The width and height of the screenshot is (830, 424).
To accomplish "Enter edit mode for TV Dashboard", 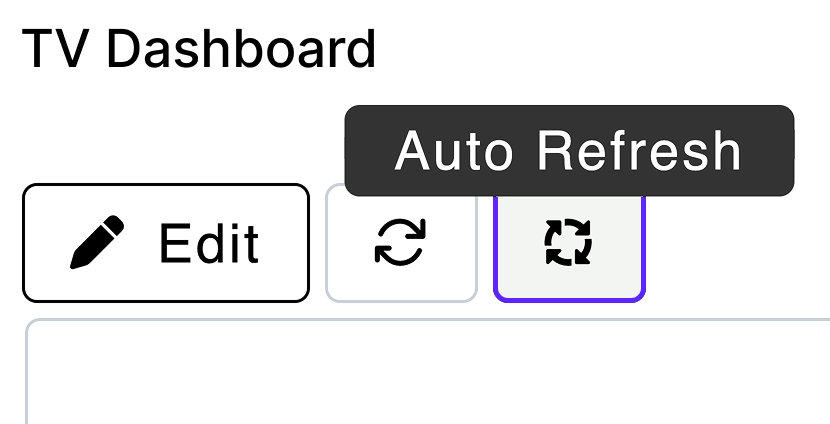I will tap(166, 243).
